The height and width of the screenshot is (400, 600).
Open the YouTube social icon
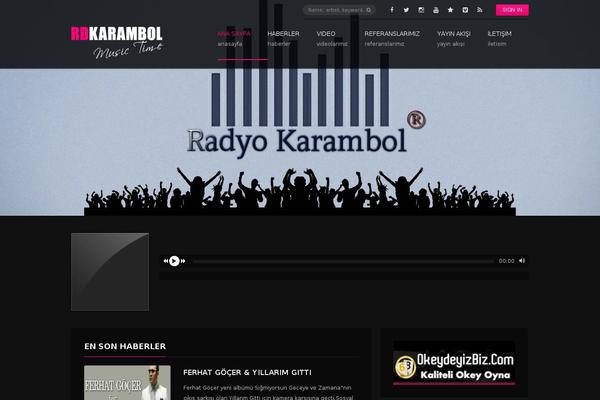436,10
